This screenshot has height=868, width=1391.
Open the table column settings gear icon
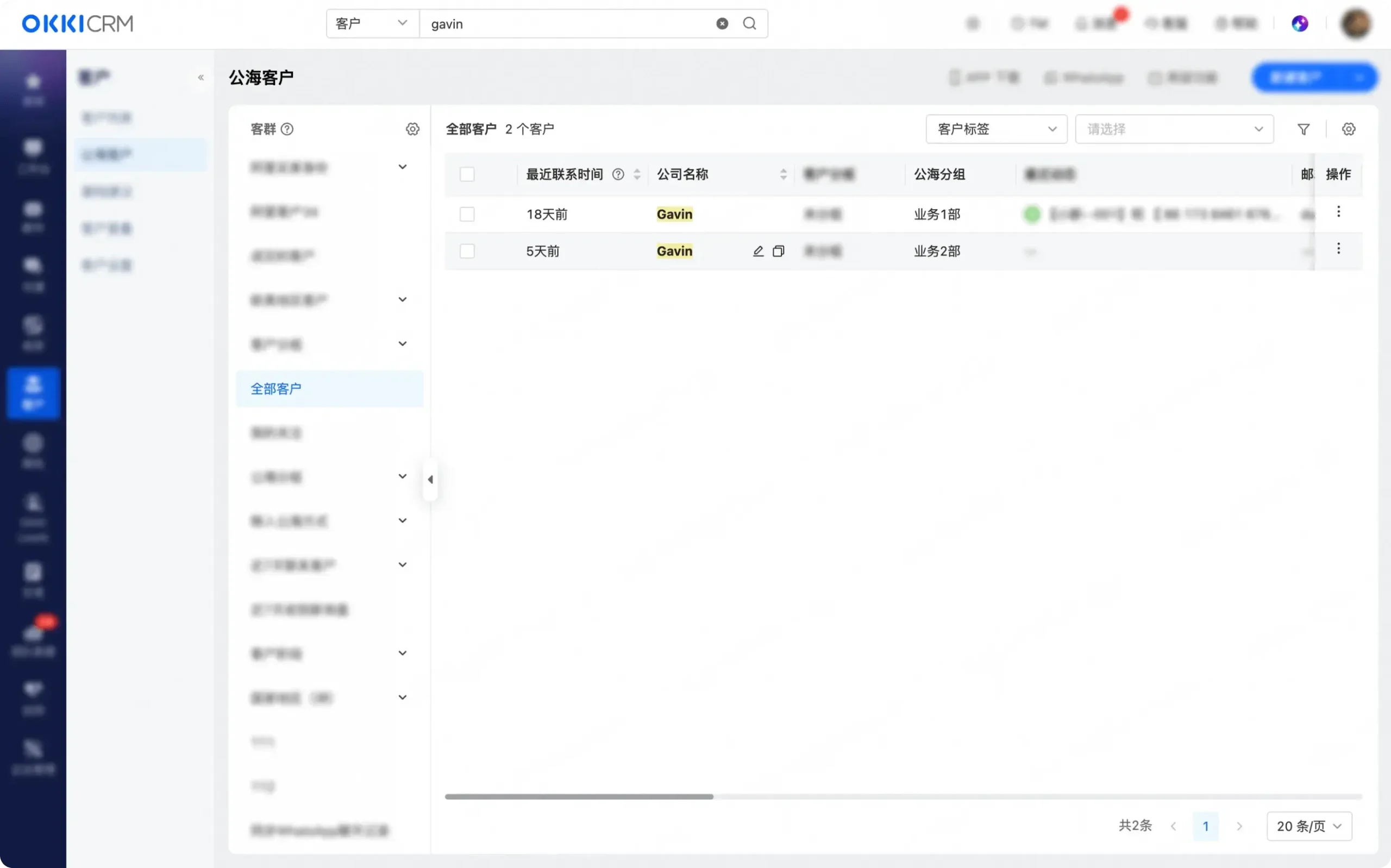(1349, 129)
